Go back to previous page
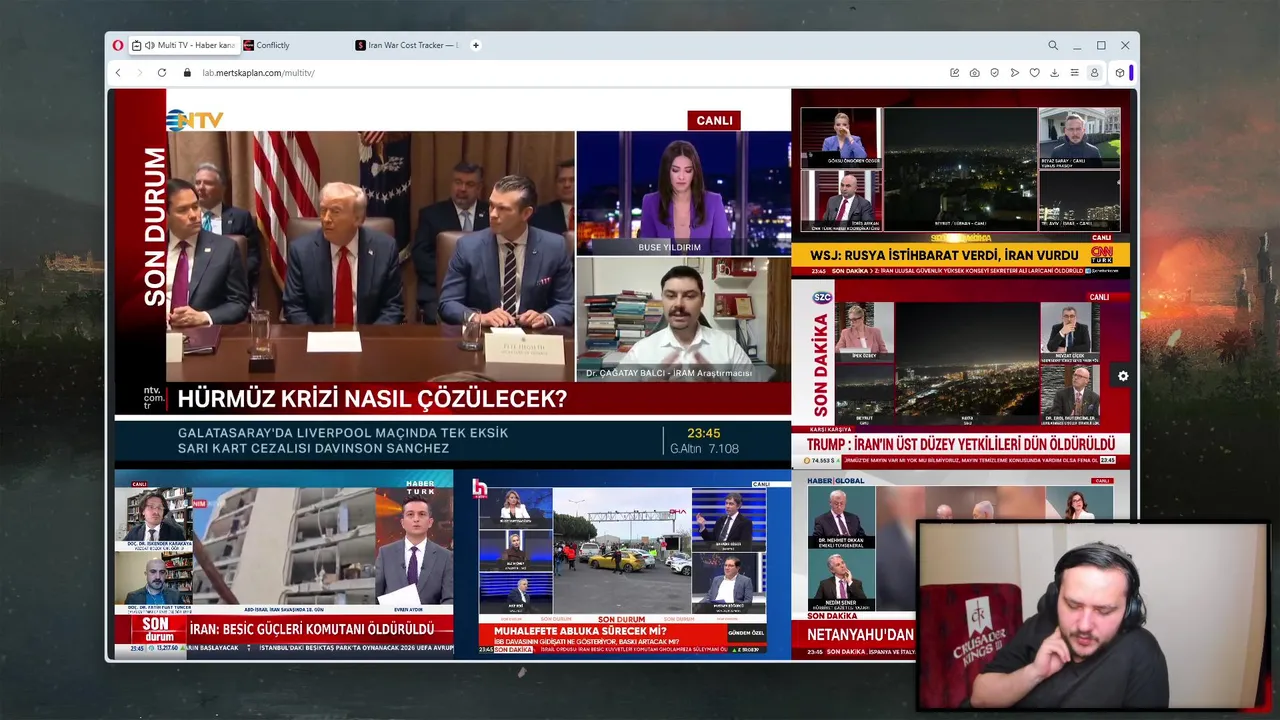 click(118, 73)
